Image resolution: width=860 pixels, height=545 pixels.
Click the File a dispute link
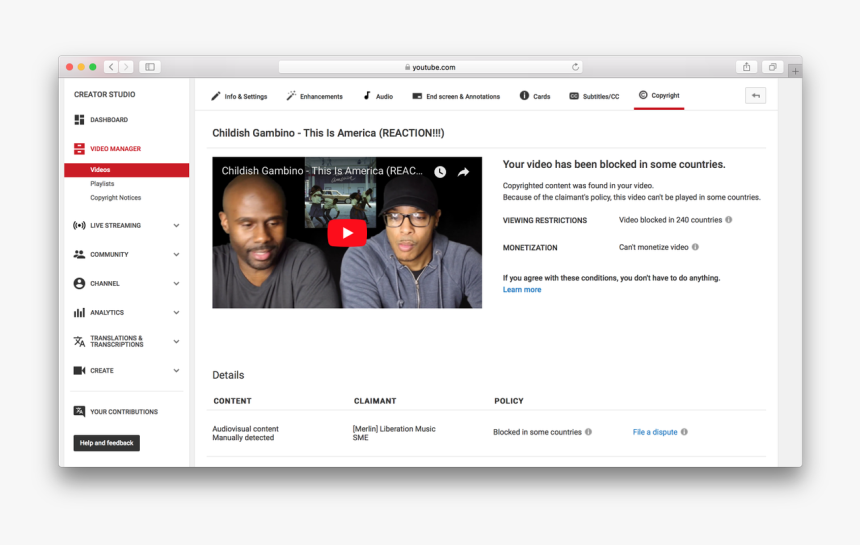click(655, 432)
